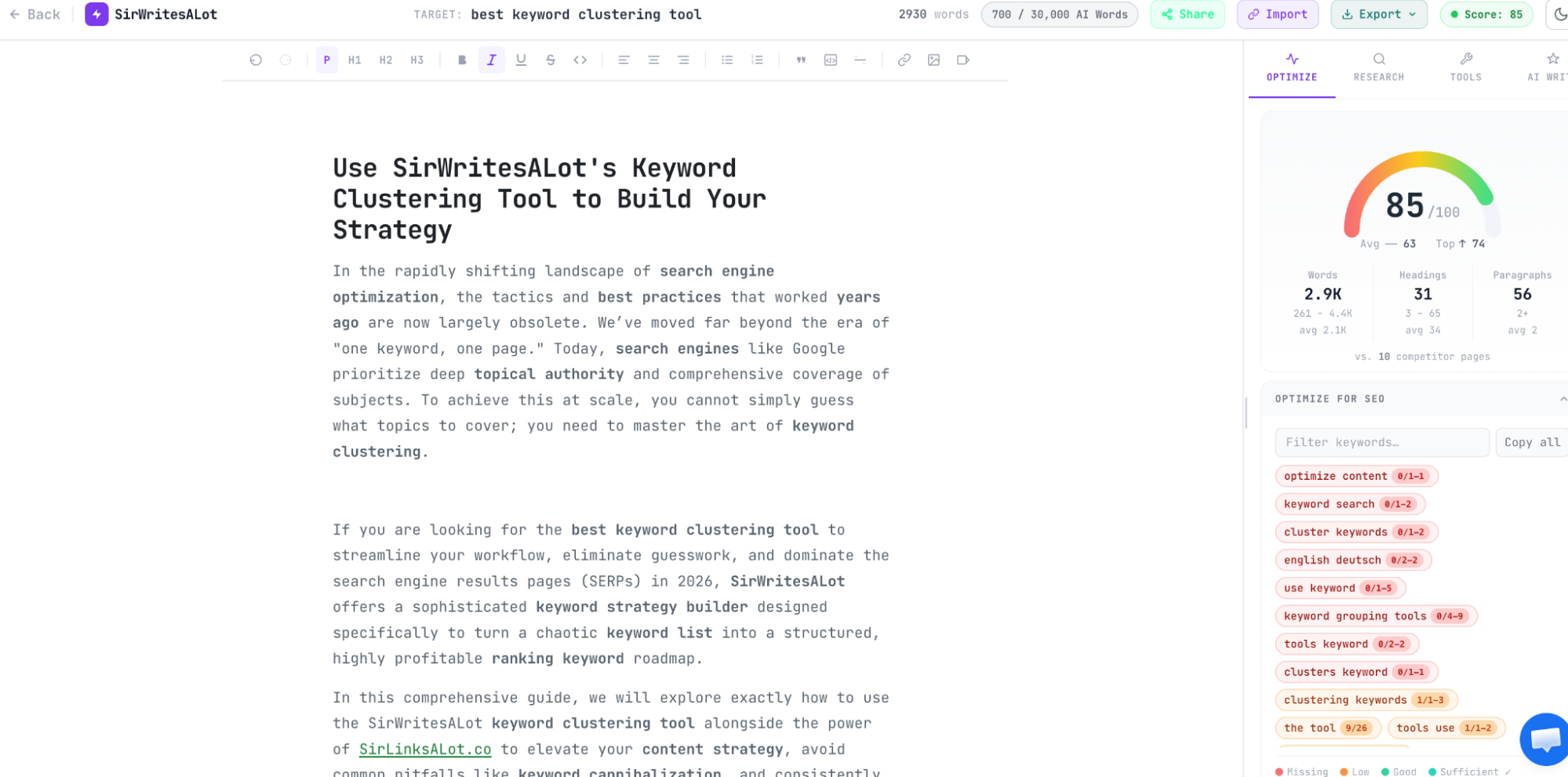The width and height of the screenshot is (1568, 777).
Task: Align text right
Action: click(x=684, y=60)
